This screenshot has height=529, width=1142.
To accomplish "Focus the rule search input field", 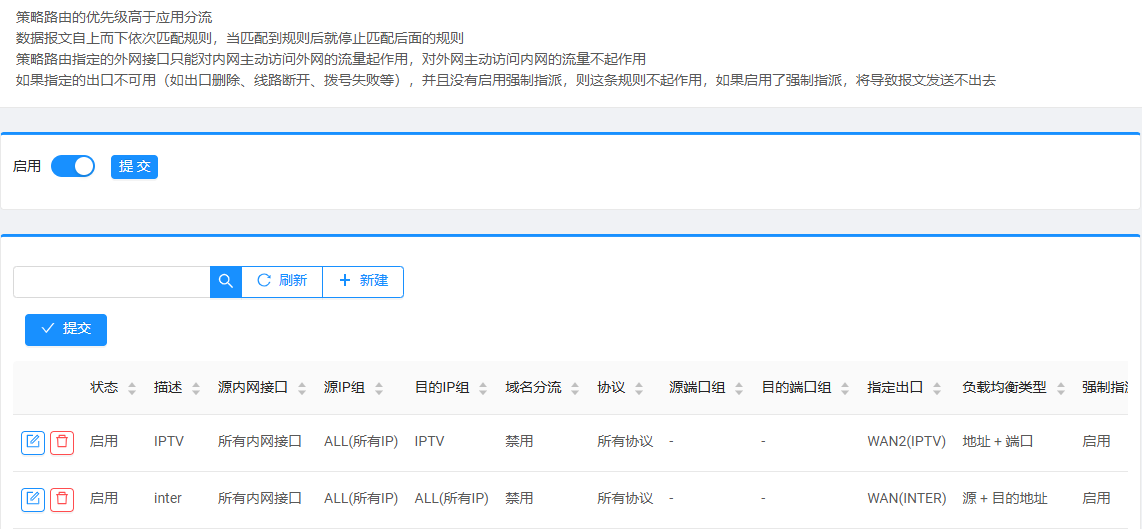I will 112,281.
